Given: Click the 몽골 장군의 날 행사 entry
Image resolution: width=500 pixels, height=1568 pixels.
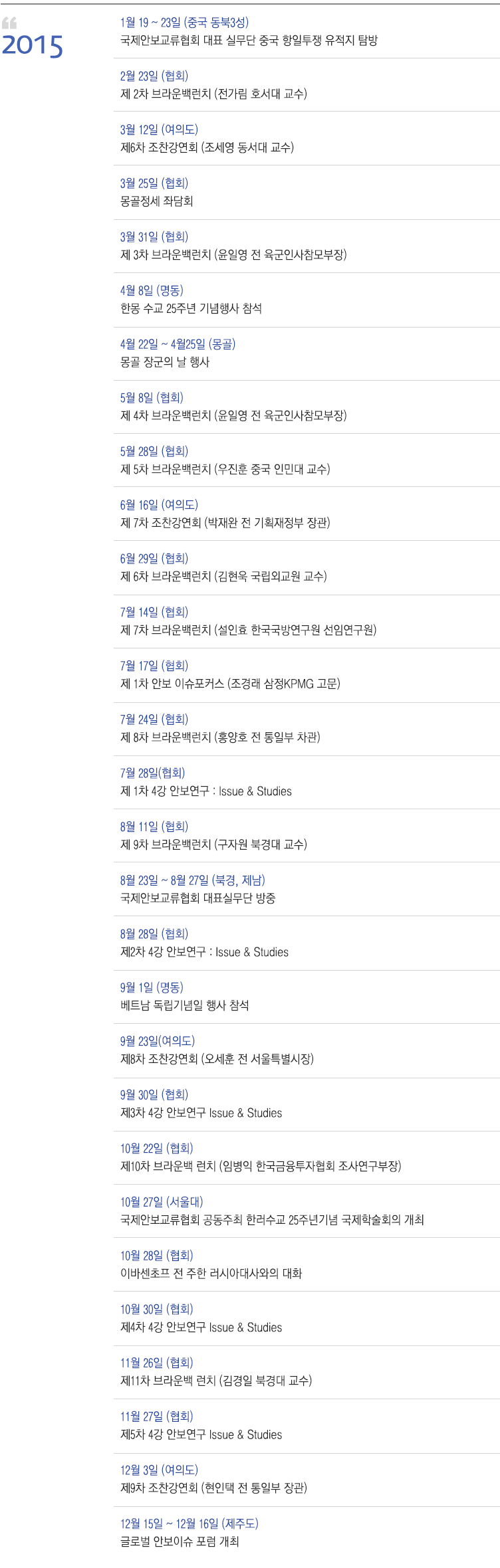Looking at the screenshot, I should [x=165, y=362].
